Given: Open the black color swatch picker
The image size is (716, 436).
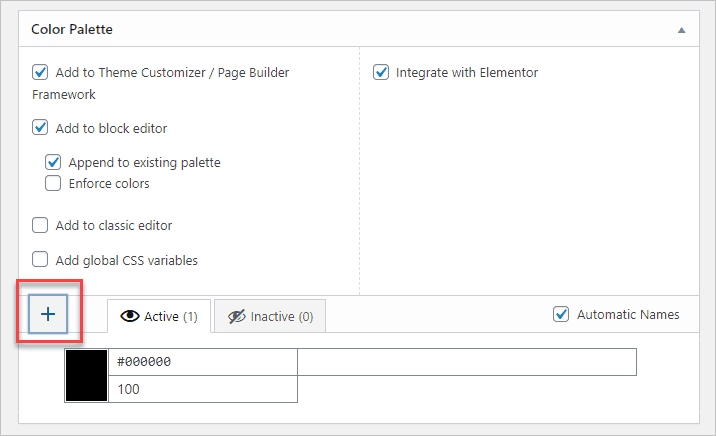Looking at the screenshot, I should pyautogui.click(x=86, y=375).
